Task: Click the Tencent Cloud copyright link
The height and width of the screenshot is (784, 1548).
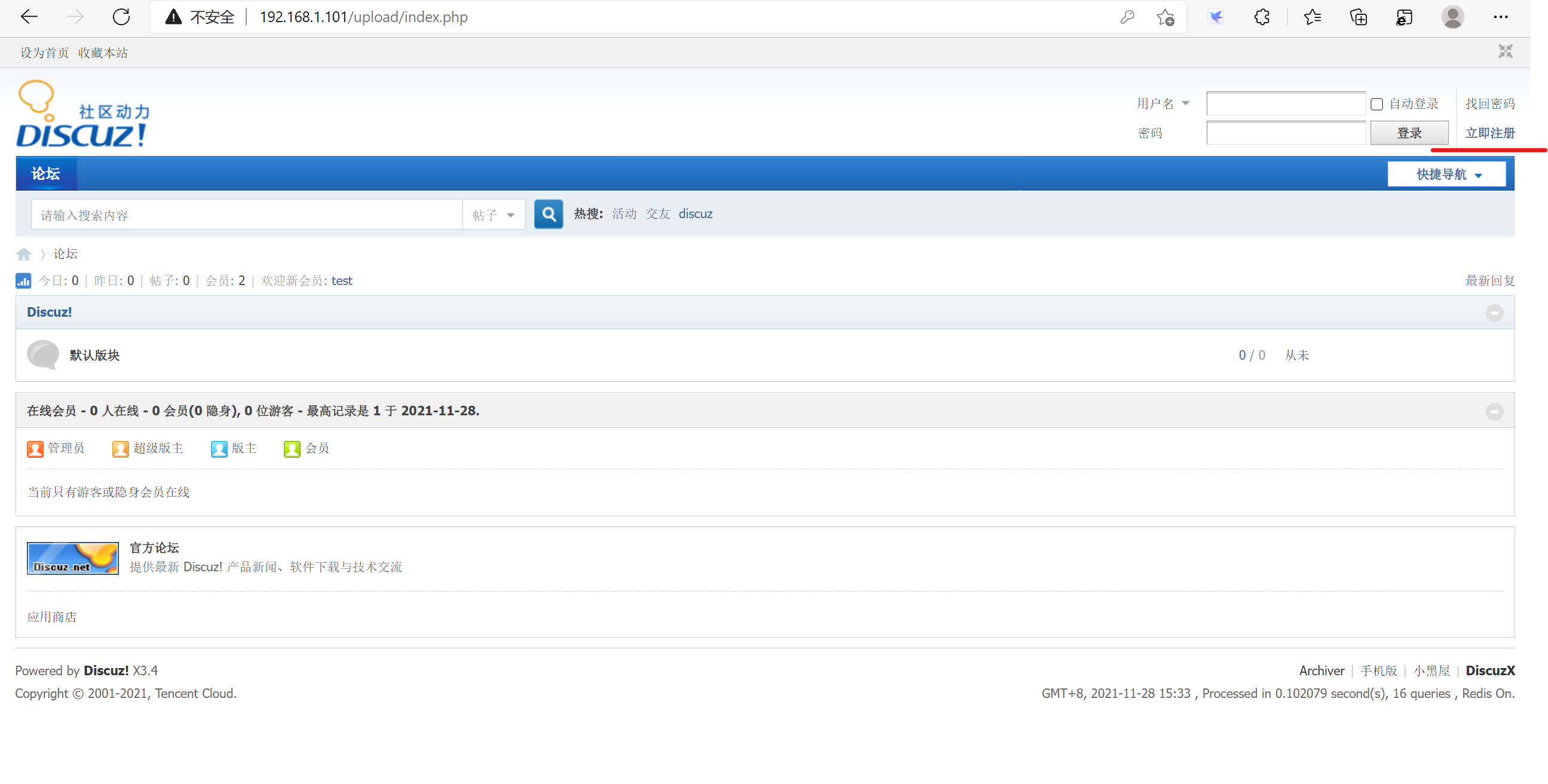Action: 194,694
